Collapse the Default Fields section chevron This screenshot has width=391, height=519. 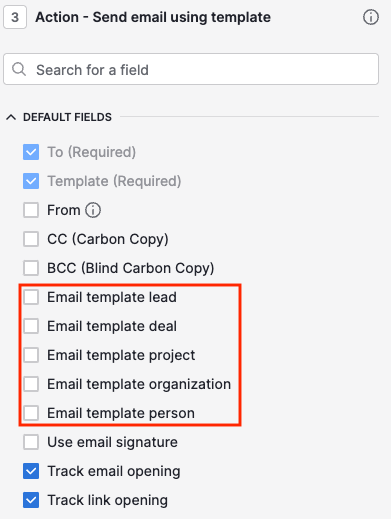[x=11, y=117]
